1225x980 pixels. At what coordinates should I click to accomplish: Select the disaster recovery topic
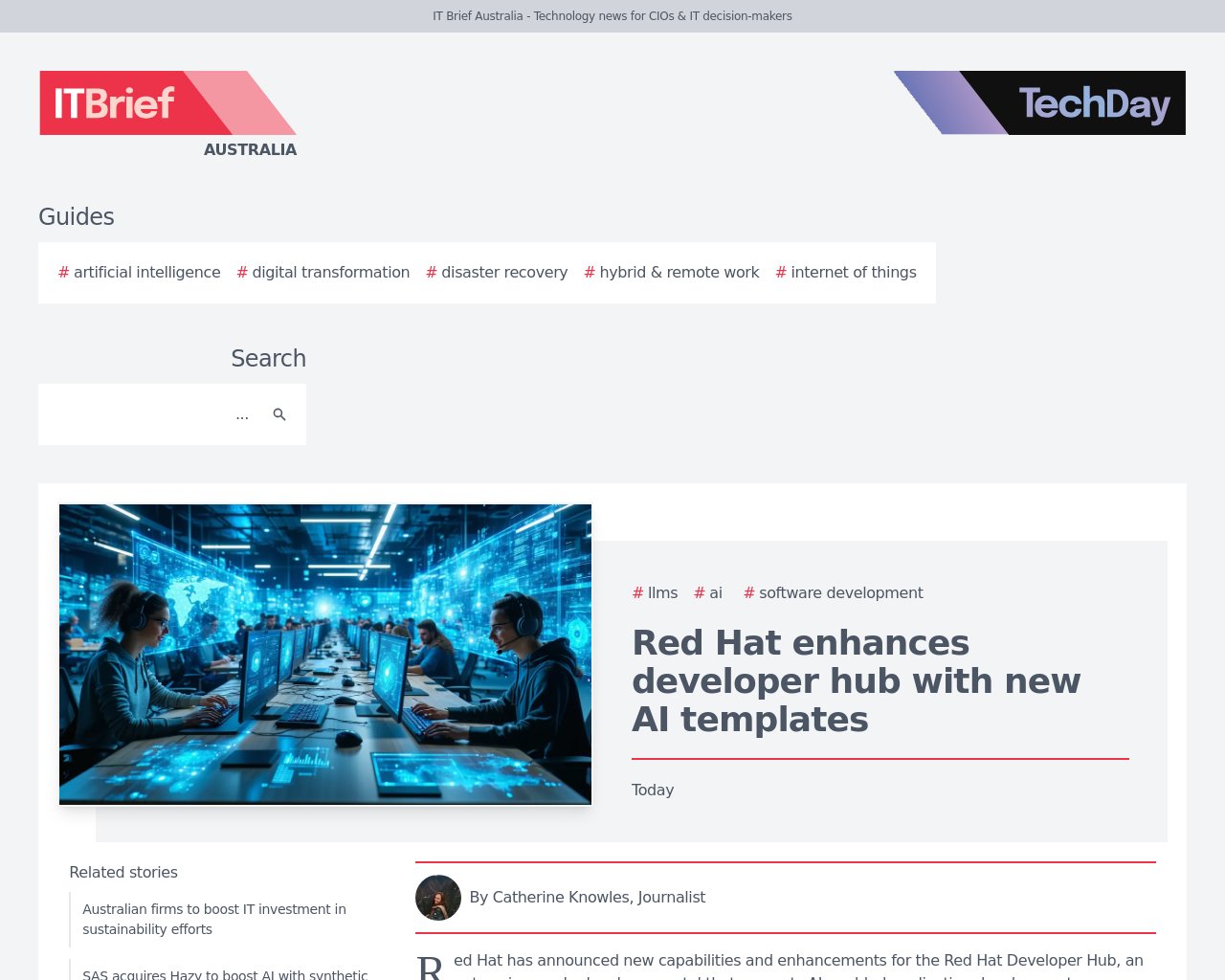click(x=497, y=272)
